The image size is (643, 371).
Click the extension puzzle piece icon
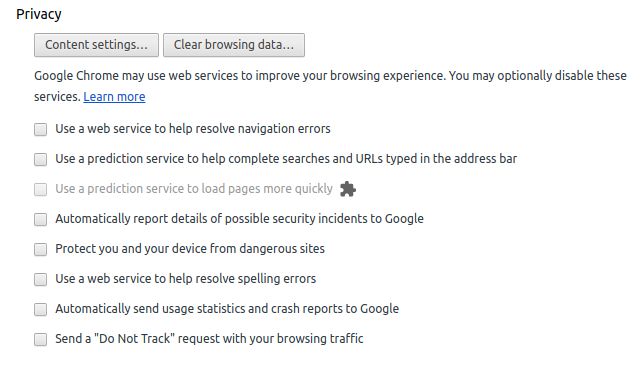click(348, 189)
